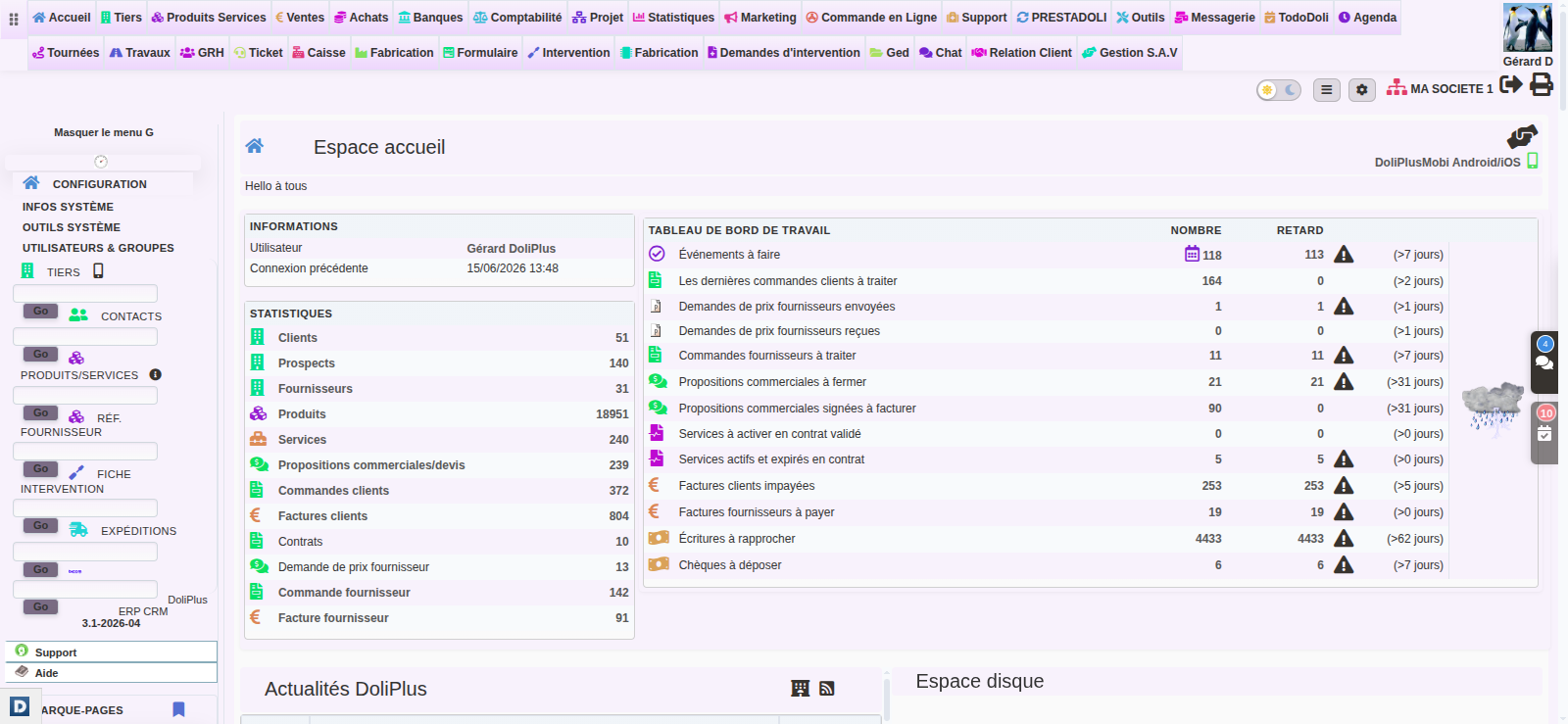Image resolution: width=1568 pixels, height=724 pixels.
Task: Open Support in the left panel
Action: (111, 652)
